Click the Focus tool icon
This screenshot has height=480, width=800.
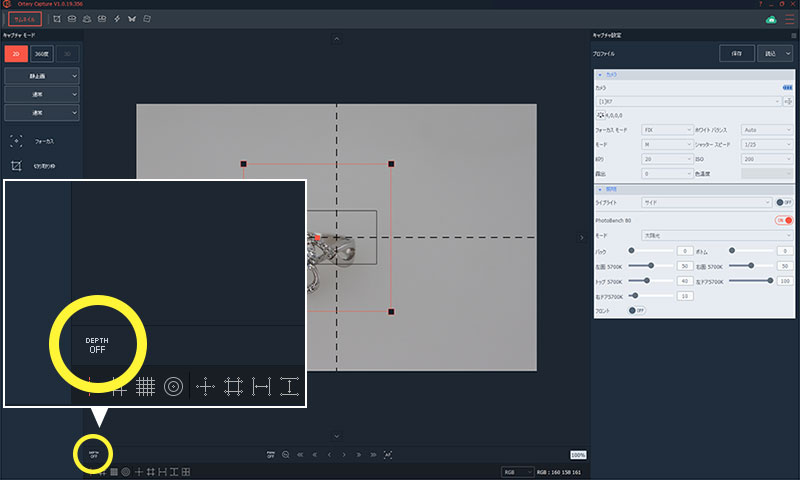[16, 141]
